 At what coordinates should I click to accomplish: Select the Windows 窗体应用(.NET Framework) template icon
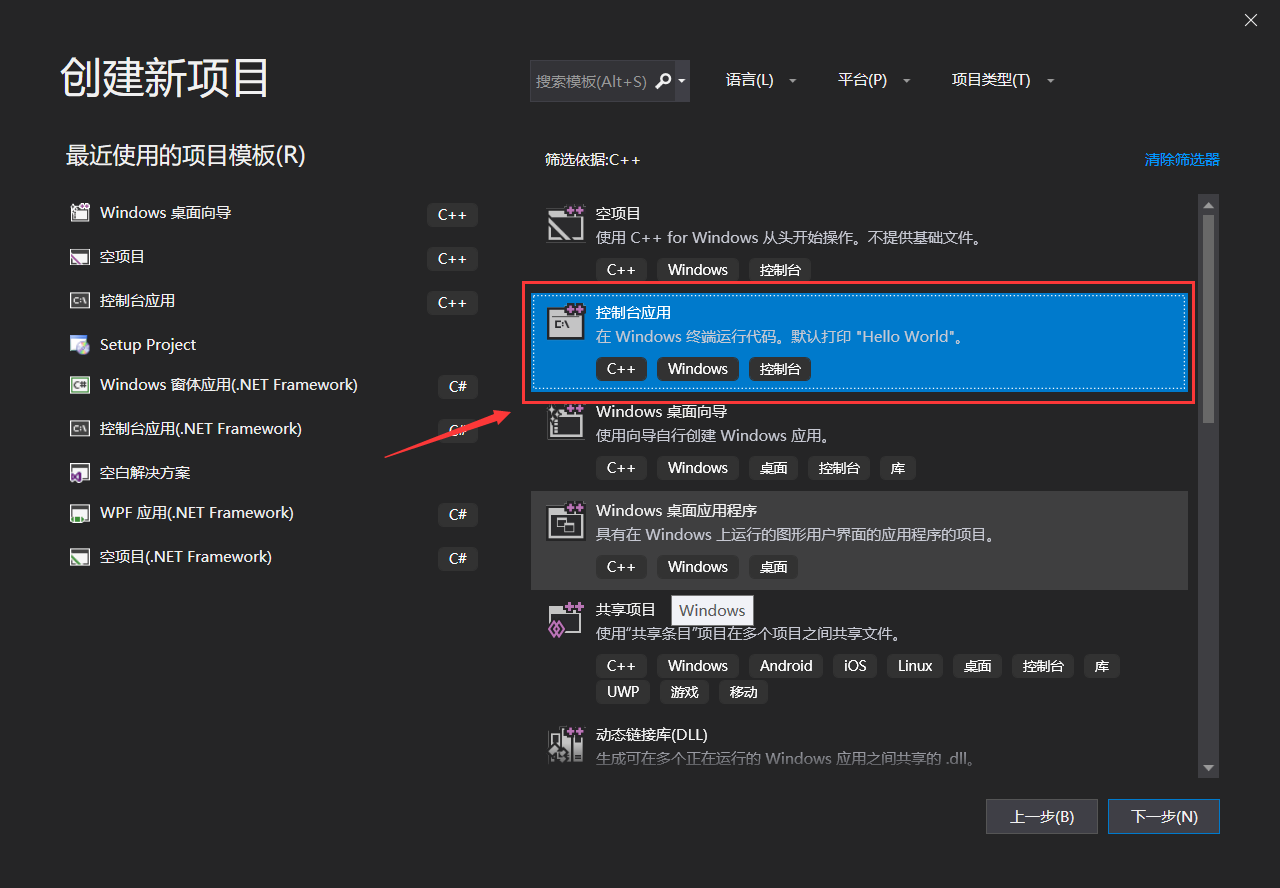pyautogui.click(x=79, y=386)
